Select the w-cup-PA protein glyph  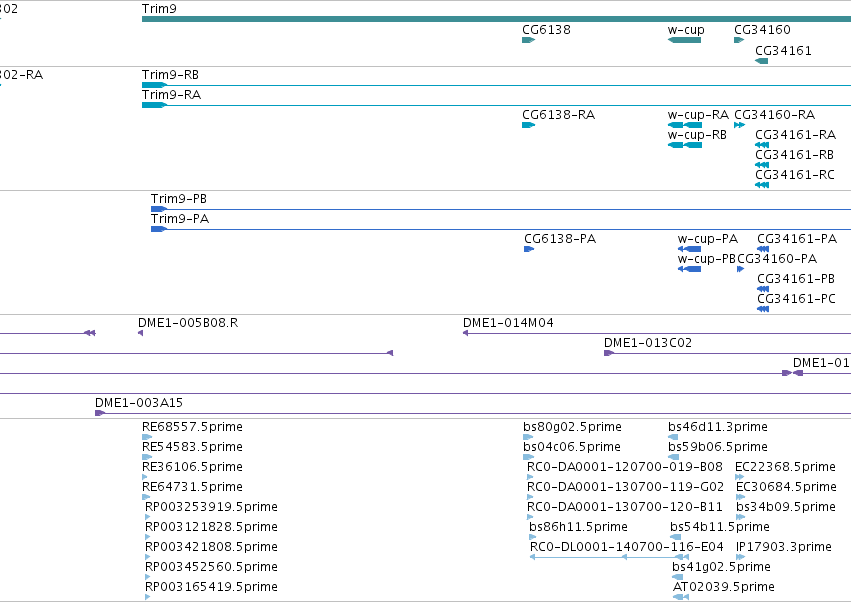point(689,249)
